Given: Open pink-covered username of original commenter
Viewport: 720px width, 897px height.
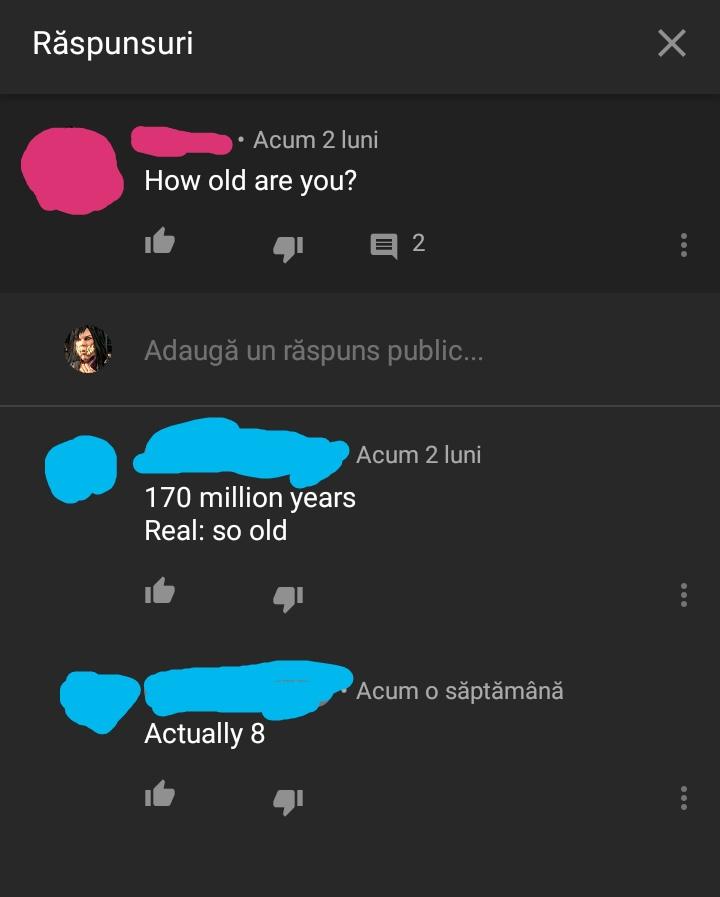Looking at the screenshot, I should pos(181,141).
